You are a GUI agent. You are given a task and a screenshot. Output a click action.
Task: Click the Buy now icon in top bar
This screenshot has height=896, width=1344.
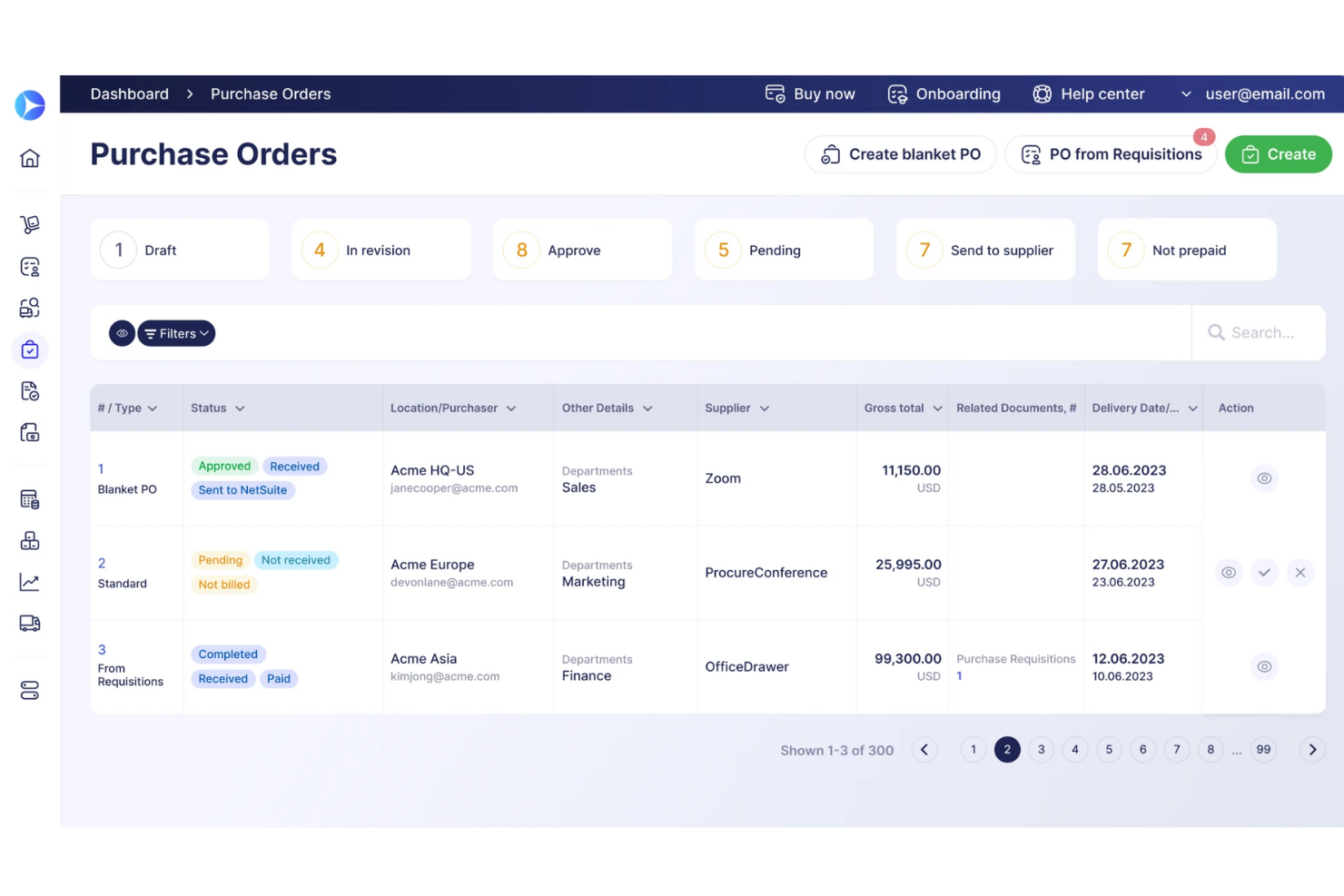(x=775, y=94)
